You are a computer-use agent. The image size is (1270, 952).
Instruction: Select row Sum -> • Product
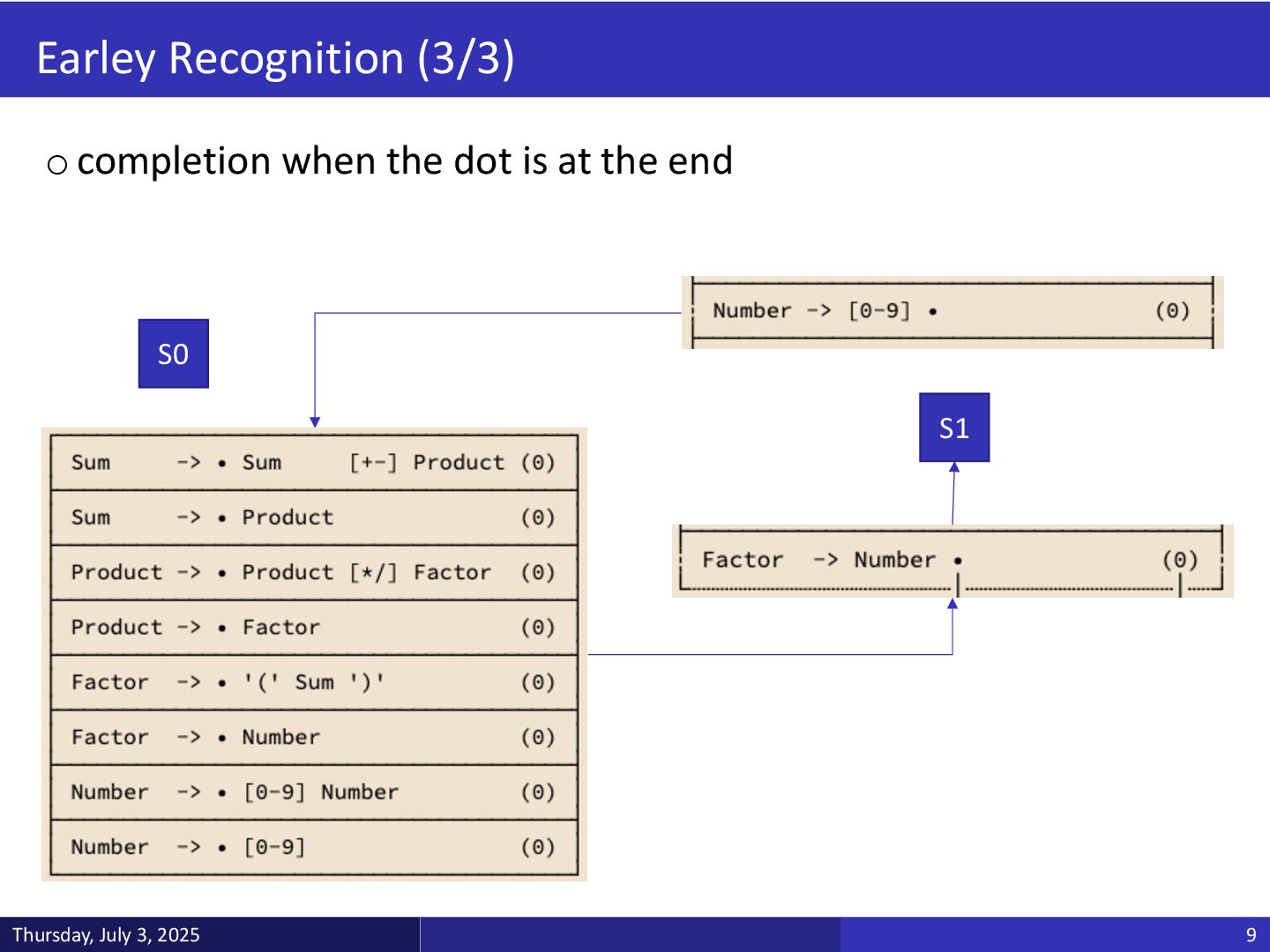pyautogui.click(x=314, y=517)
